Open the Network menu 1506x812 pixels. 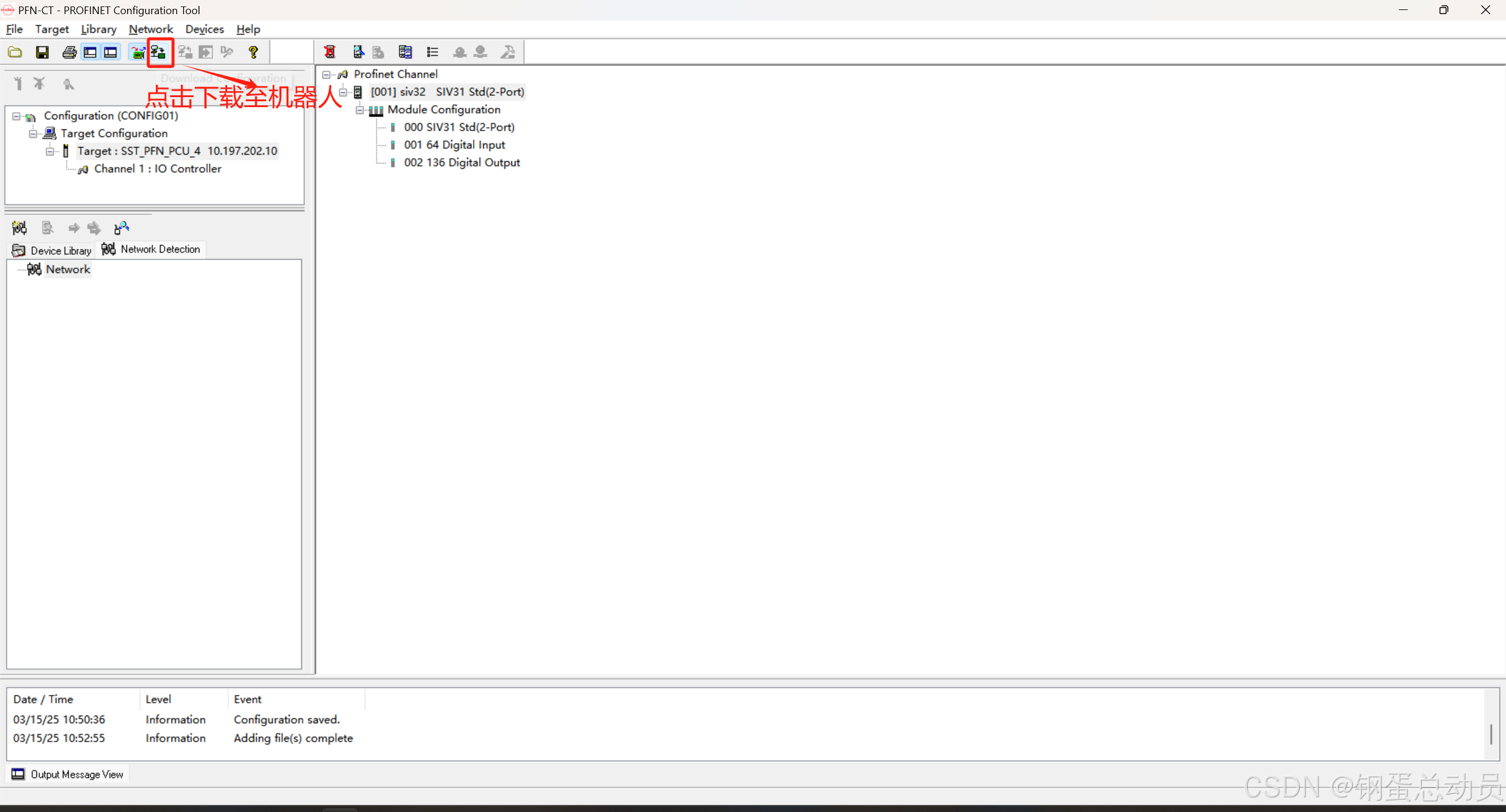151,29
